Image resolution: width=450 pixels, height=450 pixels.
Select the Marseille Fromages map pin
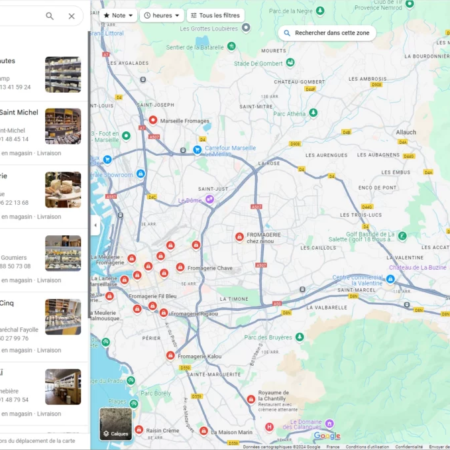click(153, 120)
